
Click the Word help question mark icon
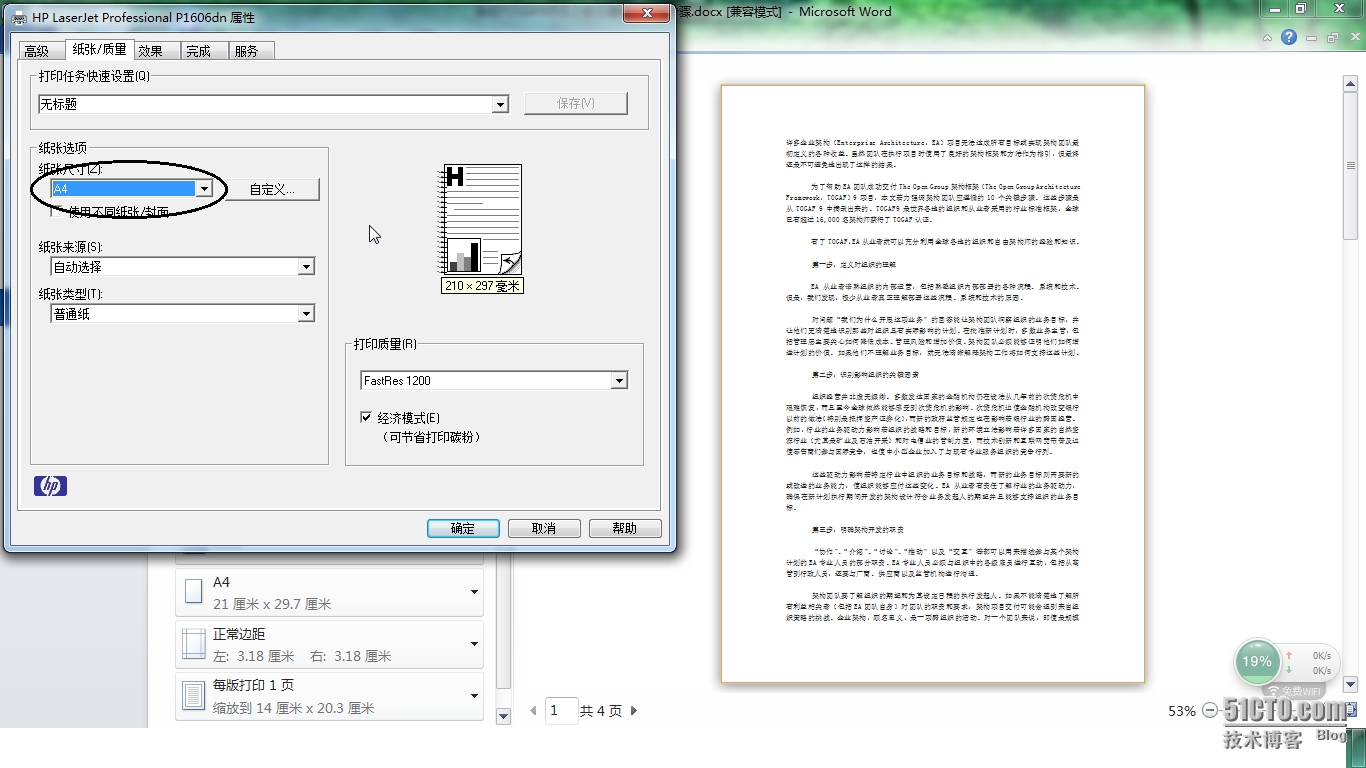pyautogui.click(x=1289, y=37)
